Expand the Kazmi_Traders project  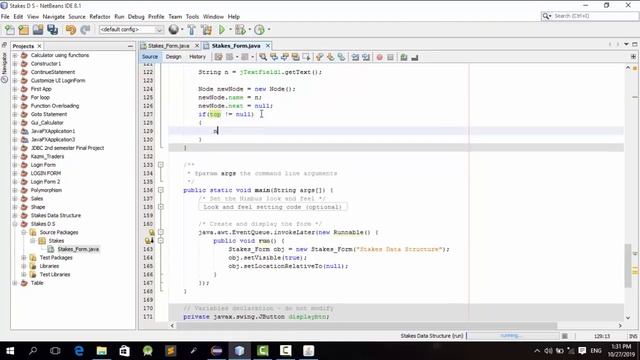coord(15,156)
